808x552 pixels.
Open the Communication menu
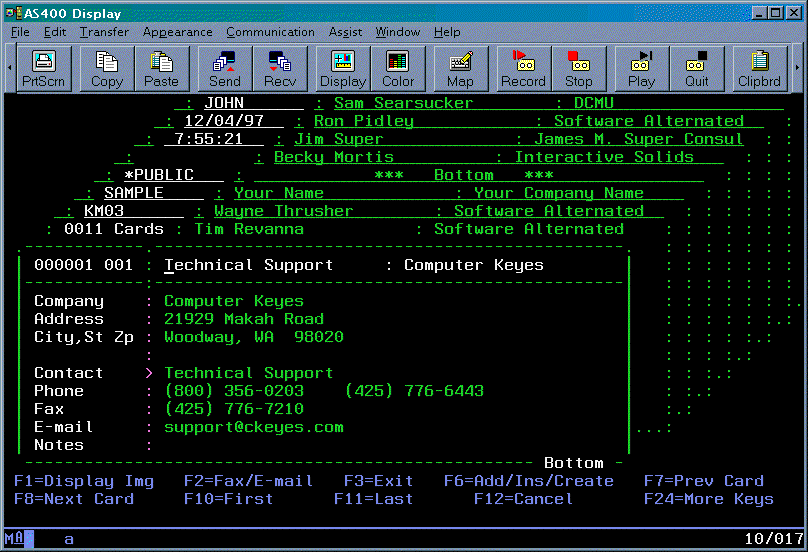(x=270, y=32)
